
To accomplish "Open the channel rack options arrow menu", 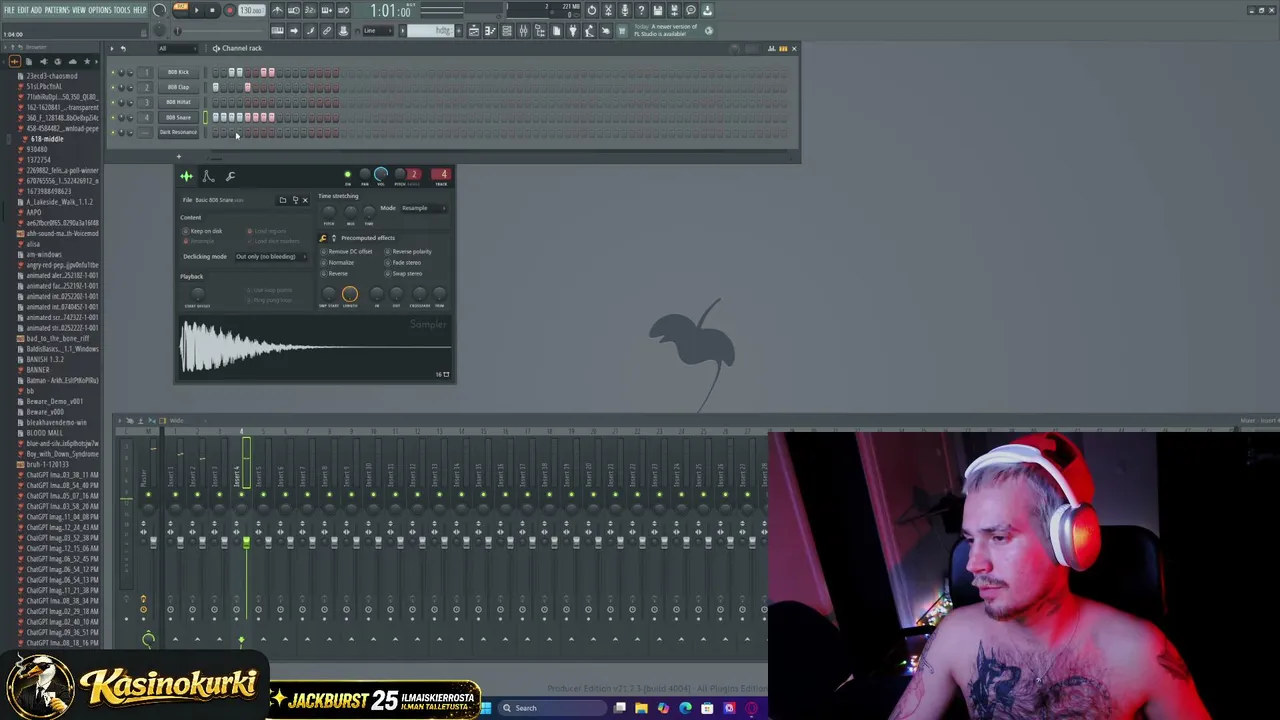I will coord(112,48).
